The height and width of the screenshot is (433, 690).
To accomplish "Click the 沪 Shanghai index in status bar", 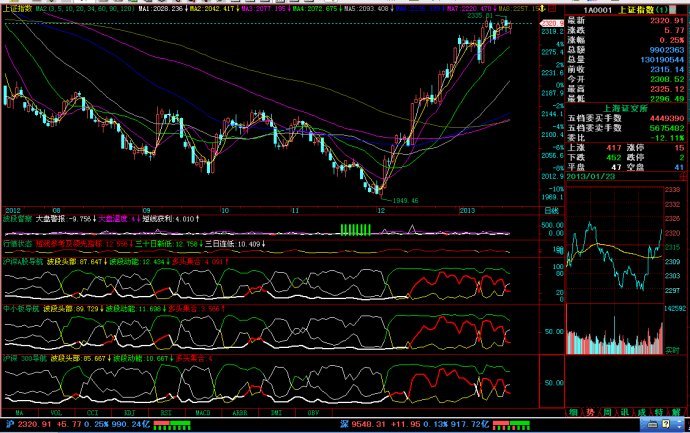I will coord(7,425).
